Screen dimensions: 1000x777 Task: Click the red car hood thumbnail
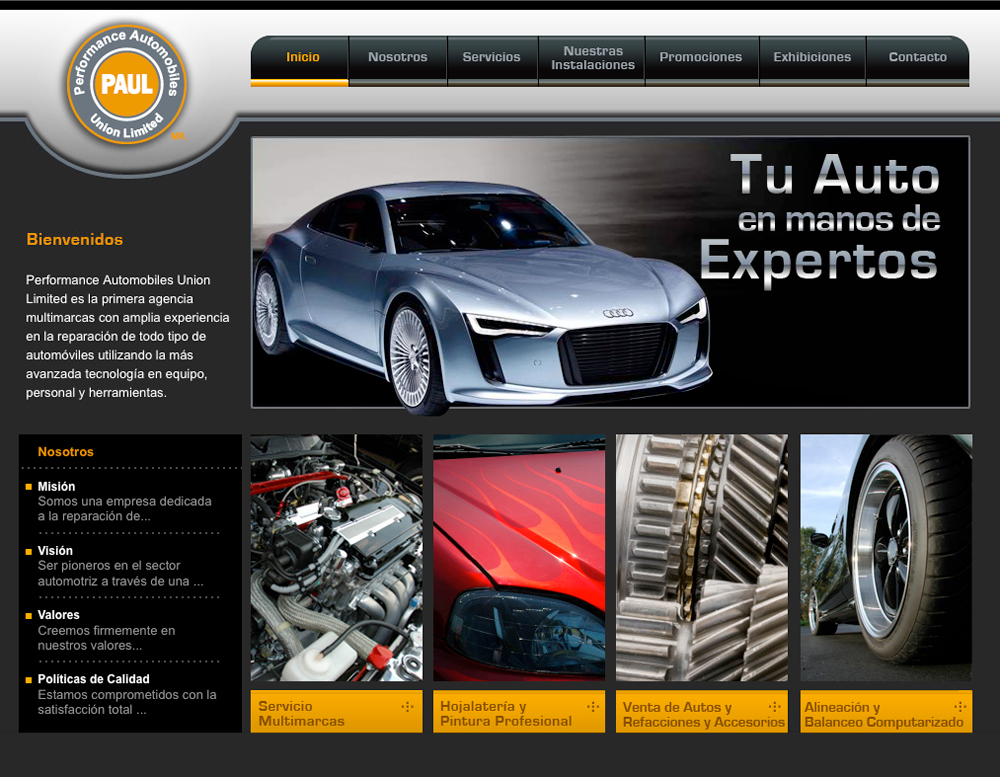tap(519, 558)
